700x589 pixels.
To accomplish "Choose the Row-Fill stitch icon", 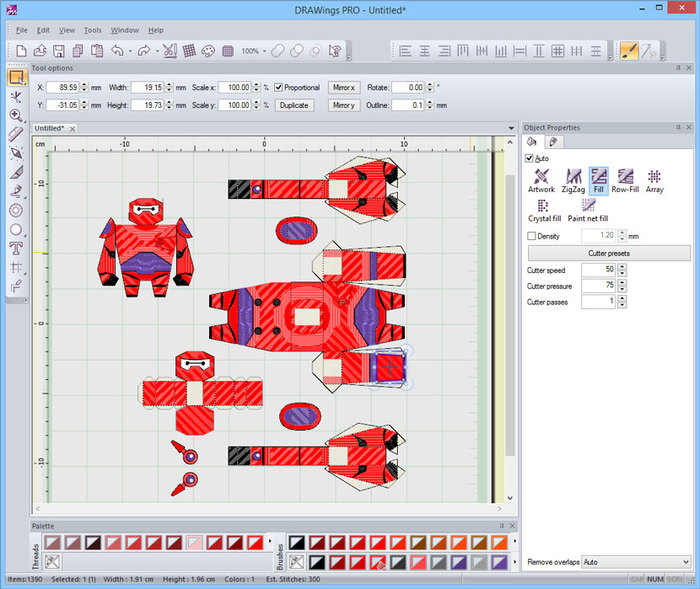I will pyautogui.click(x=625, y=180).
